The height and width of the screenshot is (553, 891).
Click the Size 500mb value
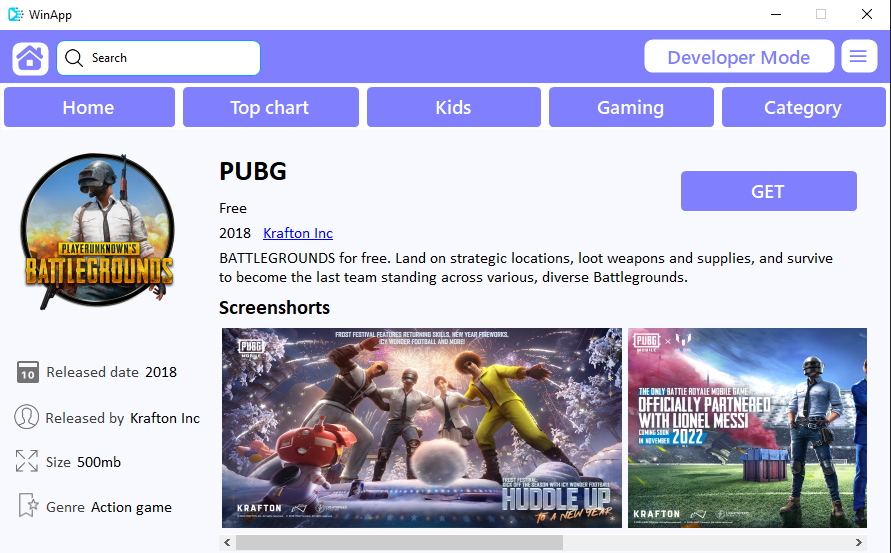click(99, 462)
